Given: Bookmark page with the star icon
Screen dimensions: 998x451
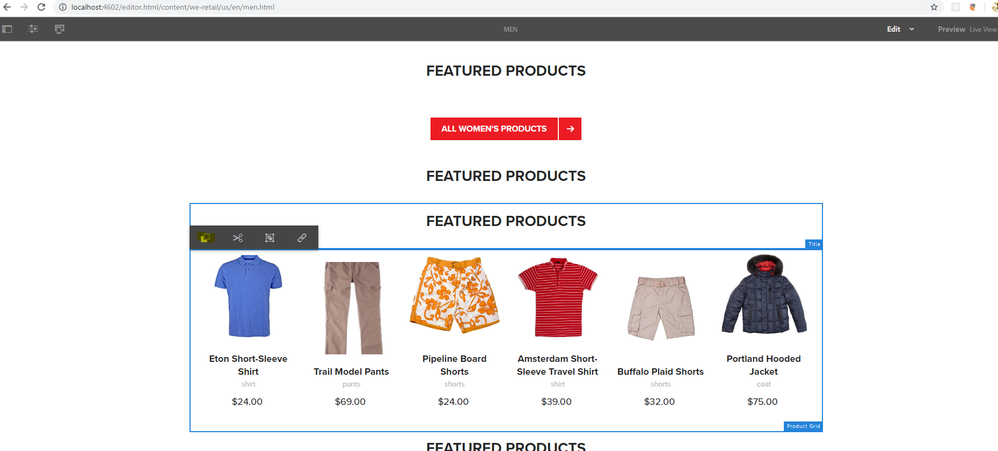Looking at the screenshot, I should pyautogui.click(x=934, y=7).
